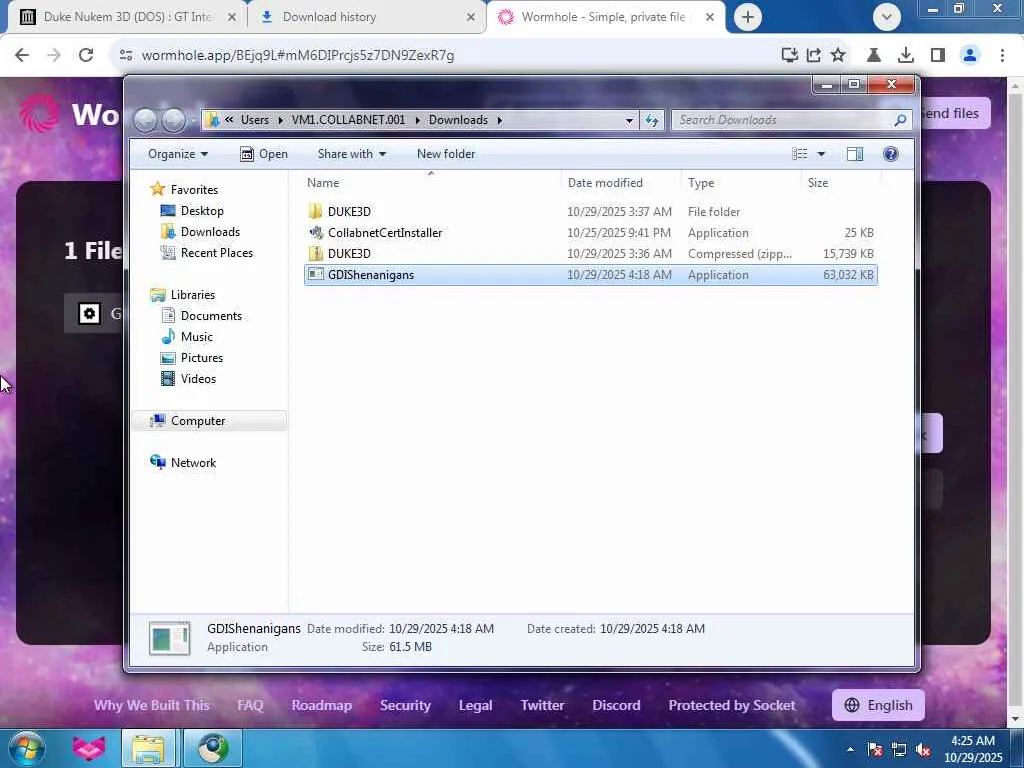This screenshot has height=768, width=1024.
Task: Open Chrome Labs flask icon
Action: 873,56
